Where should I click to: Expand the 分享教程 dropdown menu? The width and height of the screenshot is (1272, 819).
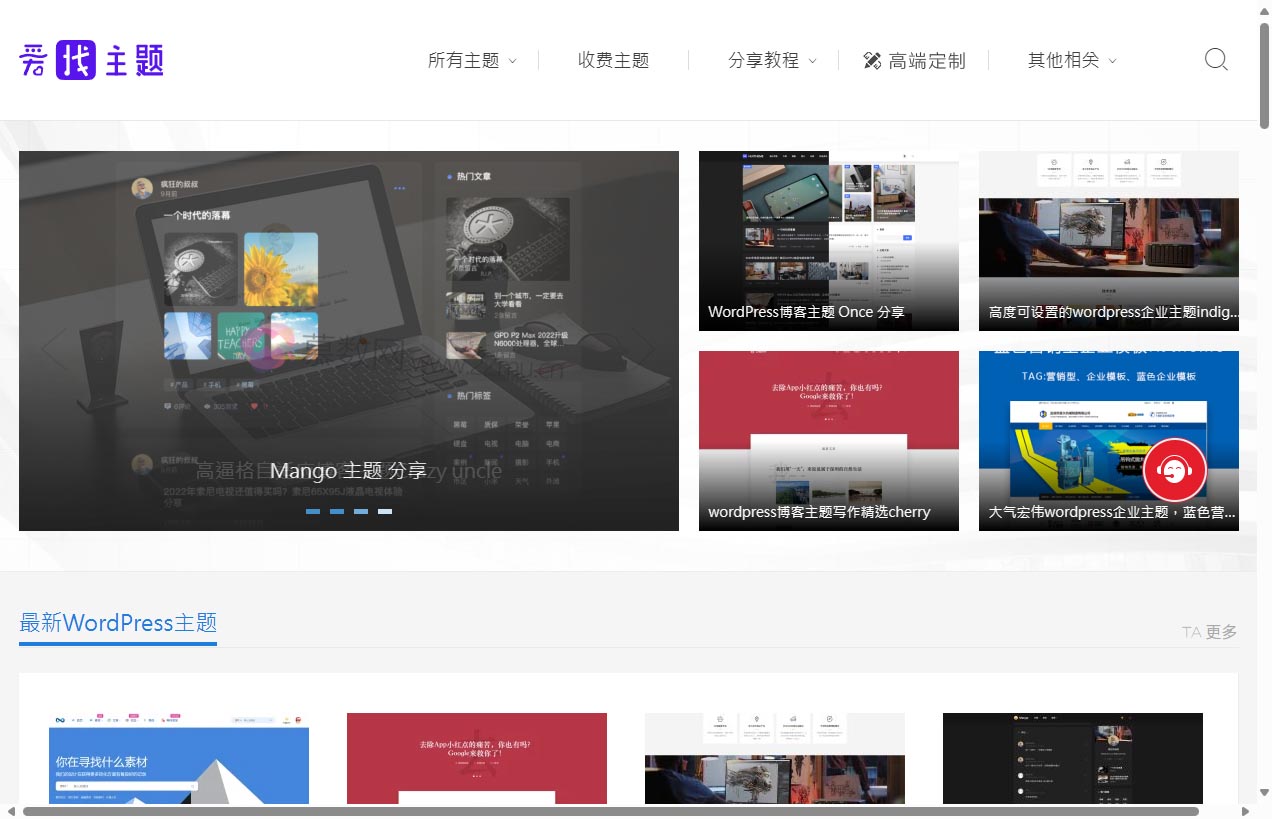coord(772,61)
